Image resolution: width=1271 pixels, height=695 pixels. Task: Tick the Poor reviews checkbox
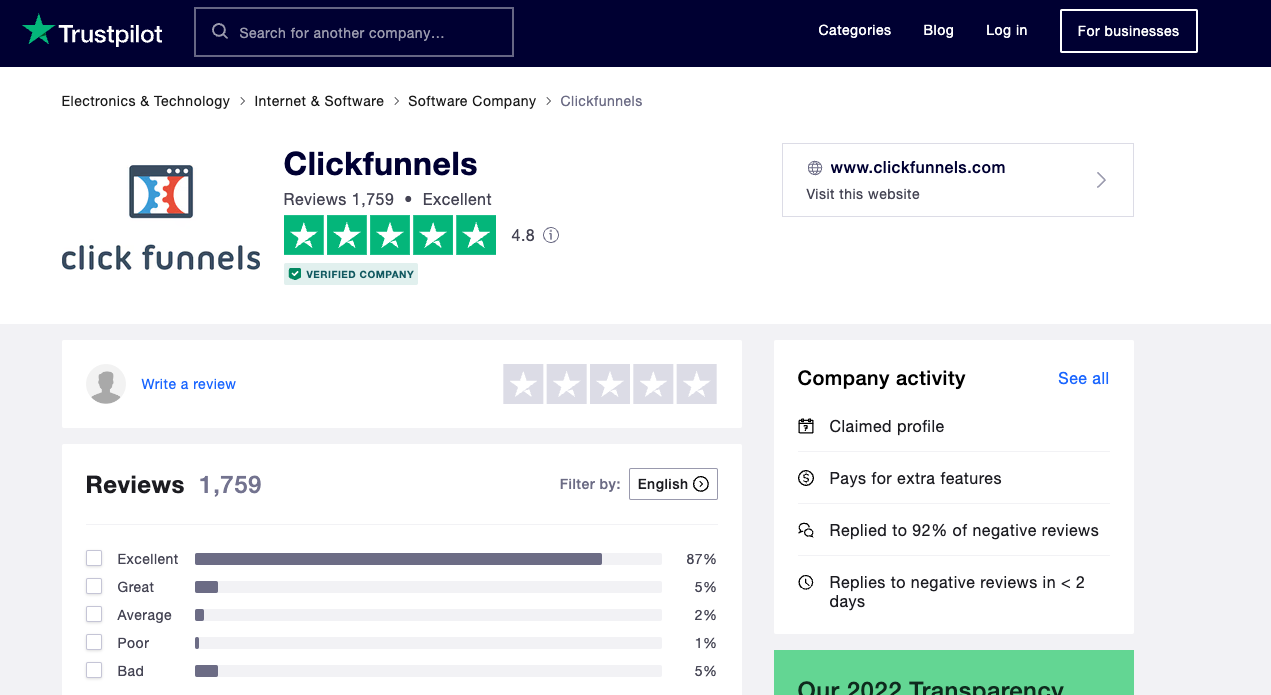coord(94,643)
